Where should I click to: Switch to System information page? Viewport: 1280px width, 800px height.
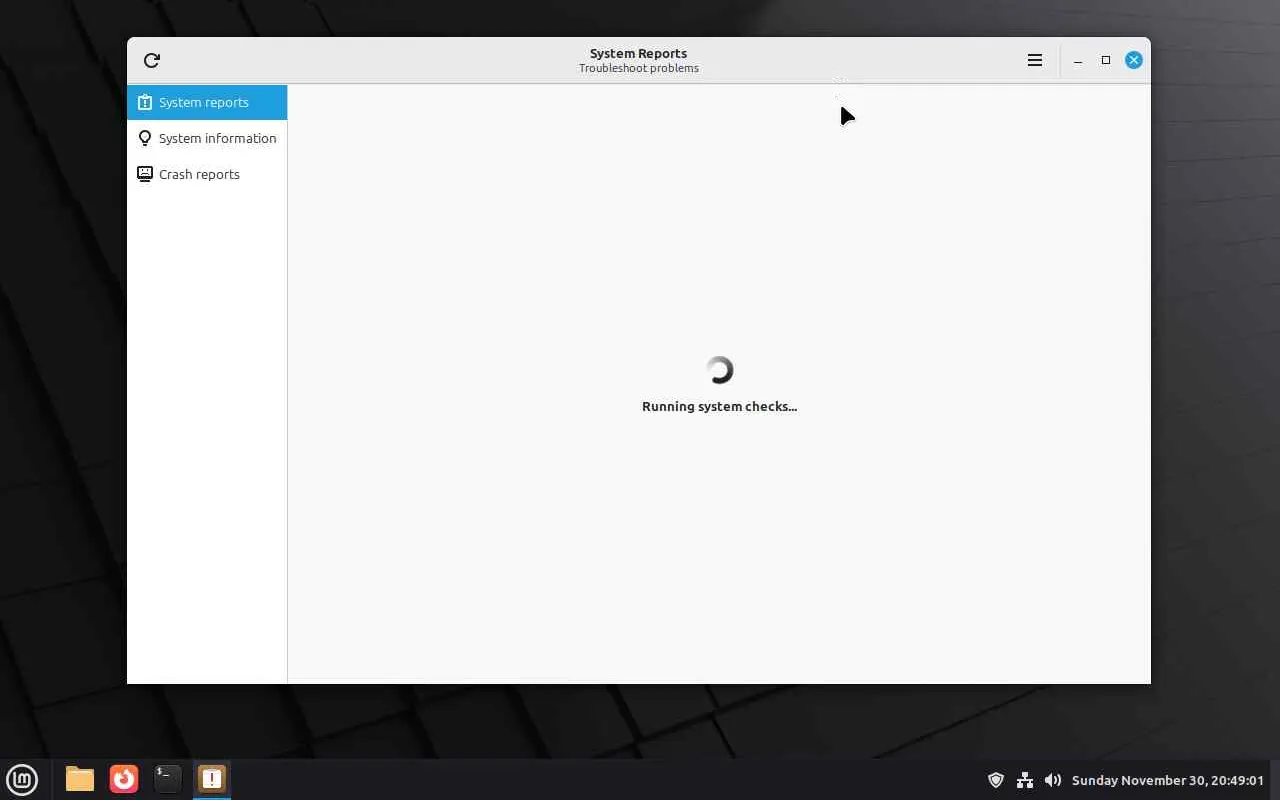pyautogui.click(x=207, y=138)
